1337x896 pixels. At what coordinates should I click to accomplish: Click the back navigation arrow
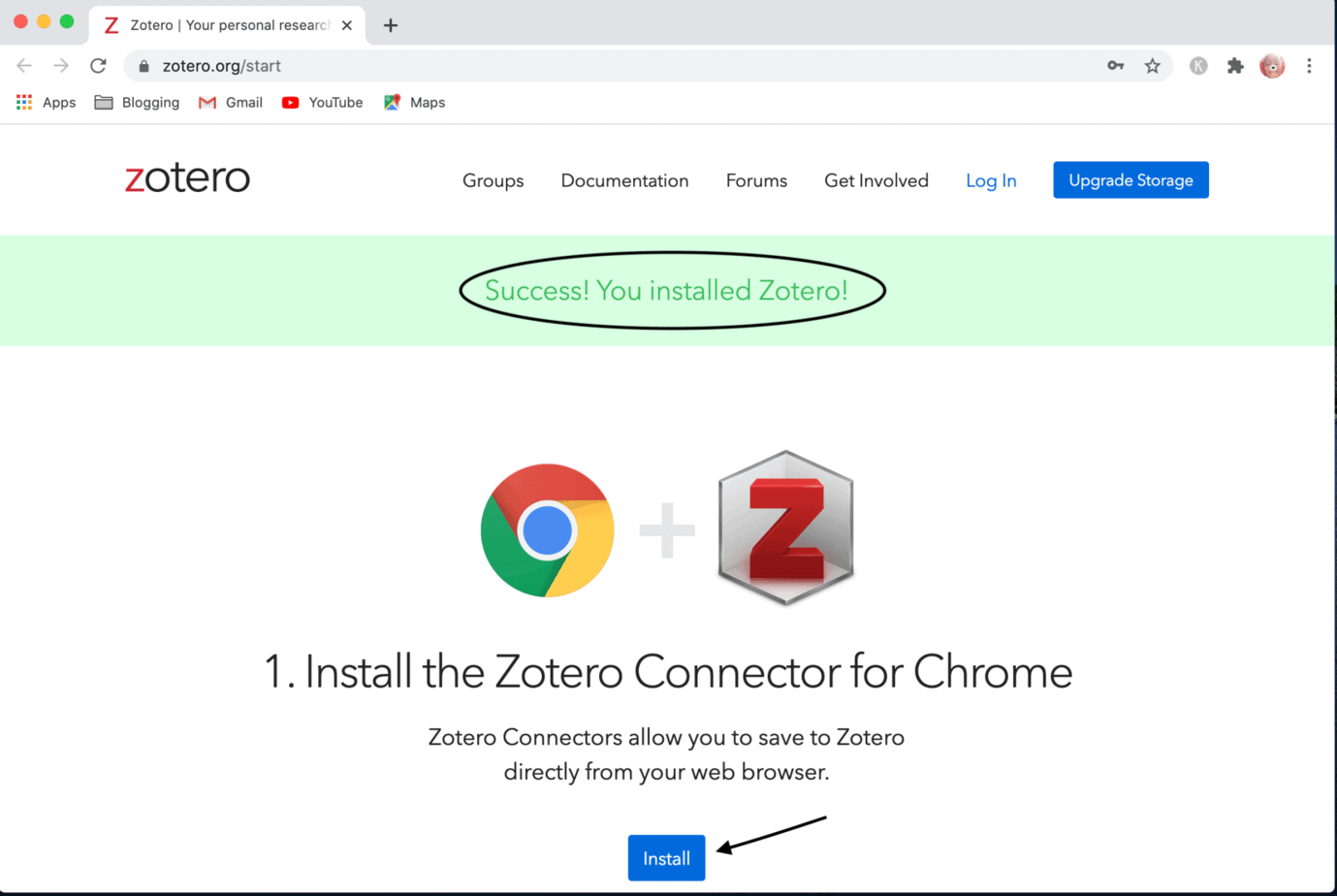point(23,65)
